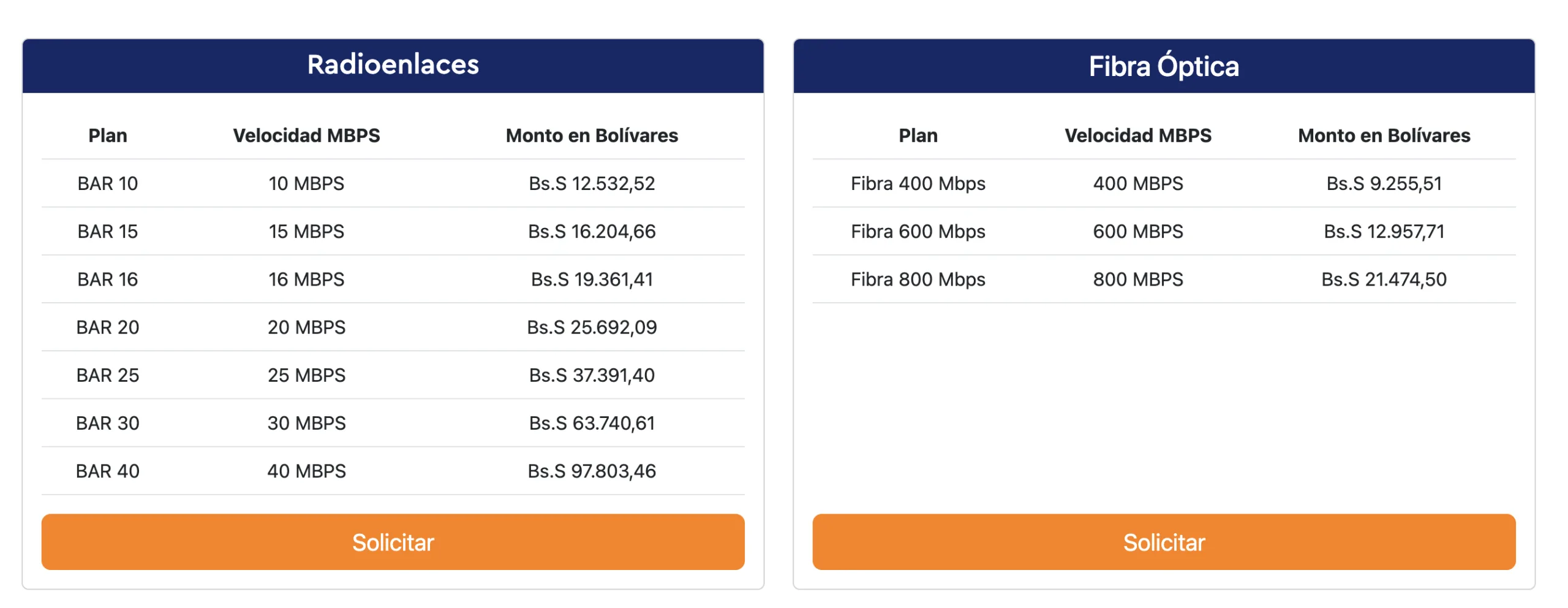Choose the Fibra 800 Mbps plan name
The height and width of the screenshot is (608, 1568).
[918, 279]
